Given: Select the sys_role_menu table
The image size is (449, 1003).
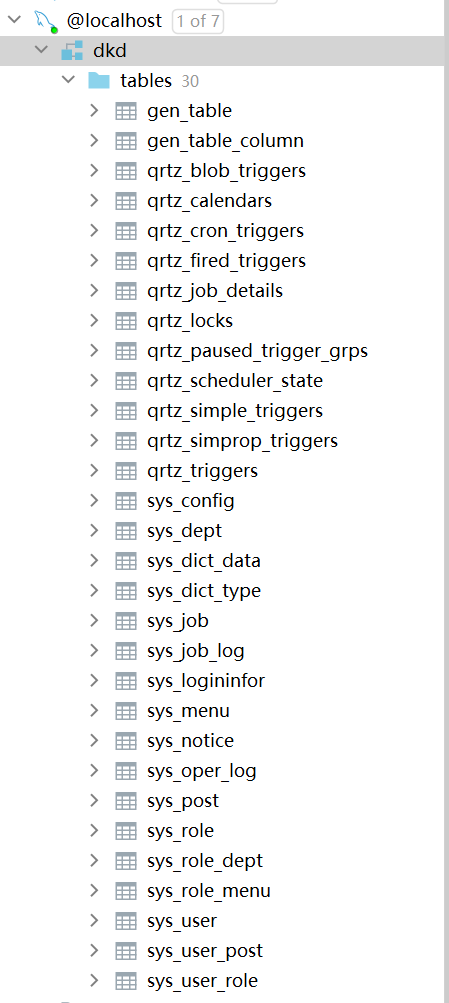Looking at the screenshot, I should point(209,890).
